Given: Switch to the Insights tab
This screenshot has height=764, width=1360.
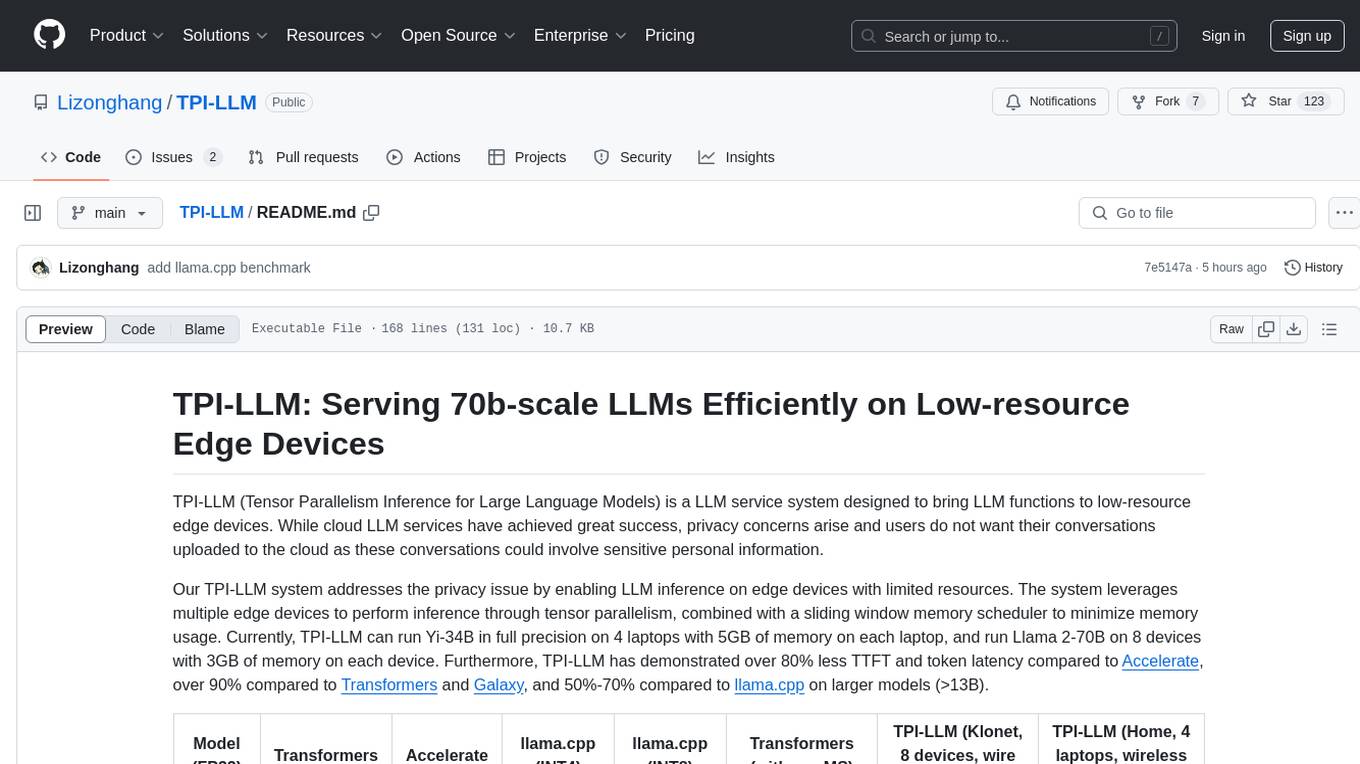Looking at the screenshot, I should (736, 157).
